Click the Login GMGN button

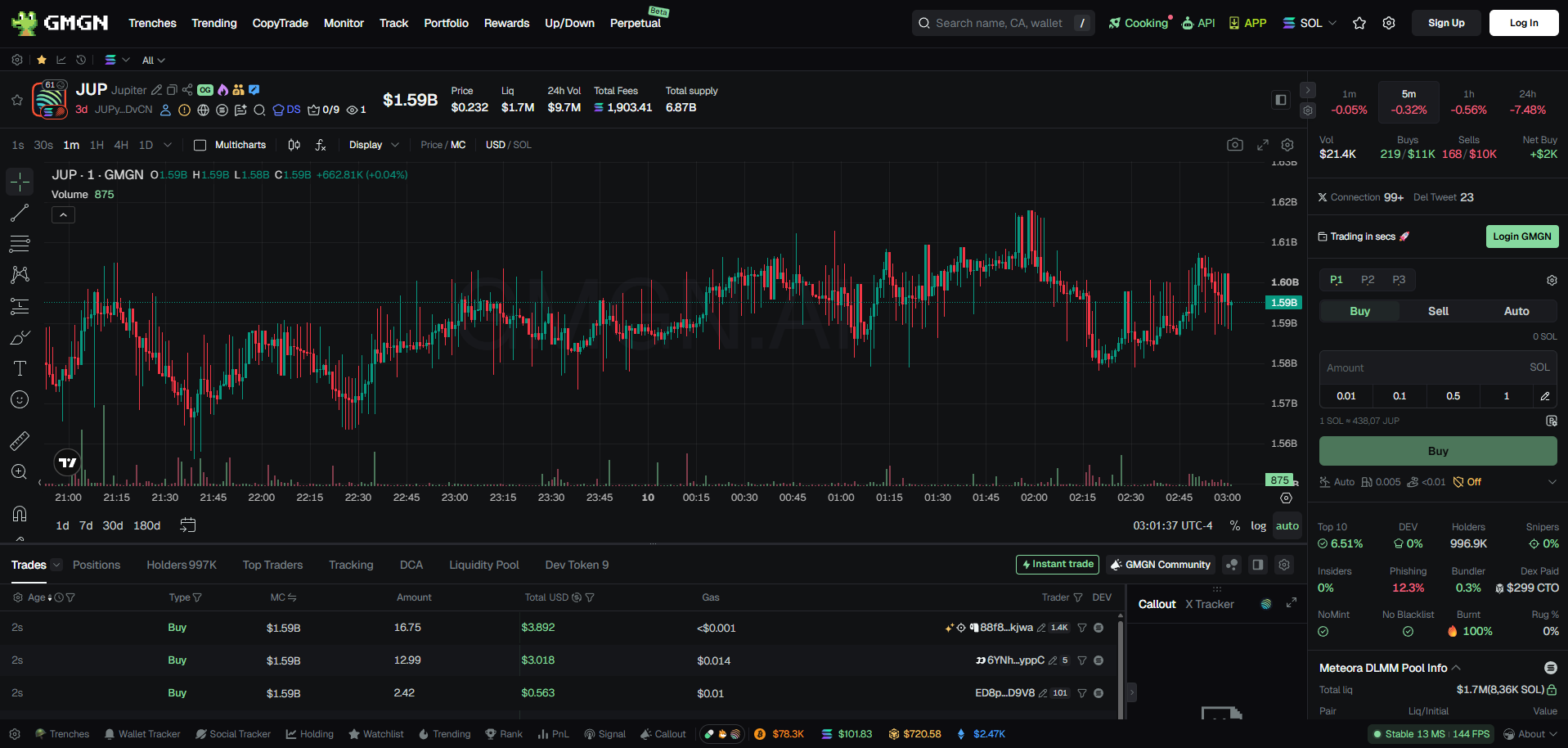click(x=1522, y=237)
